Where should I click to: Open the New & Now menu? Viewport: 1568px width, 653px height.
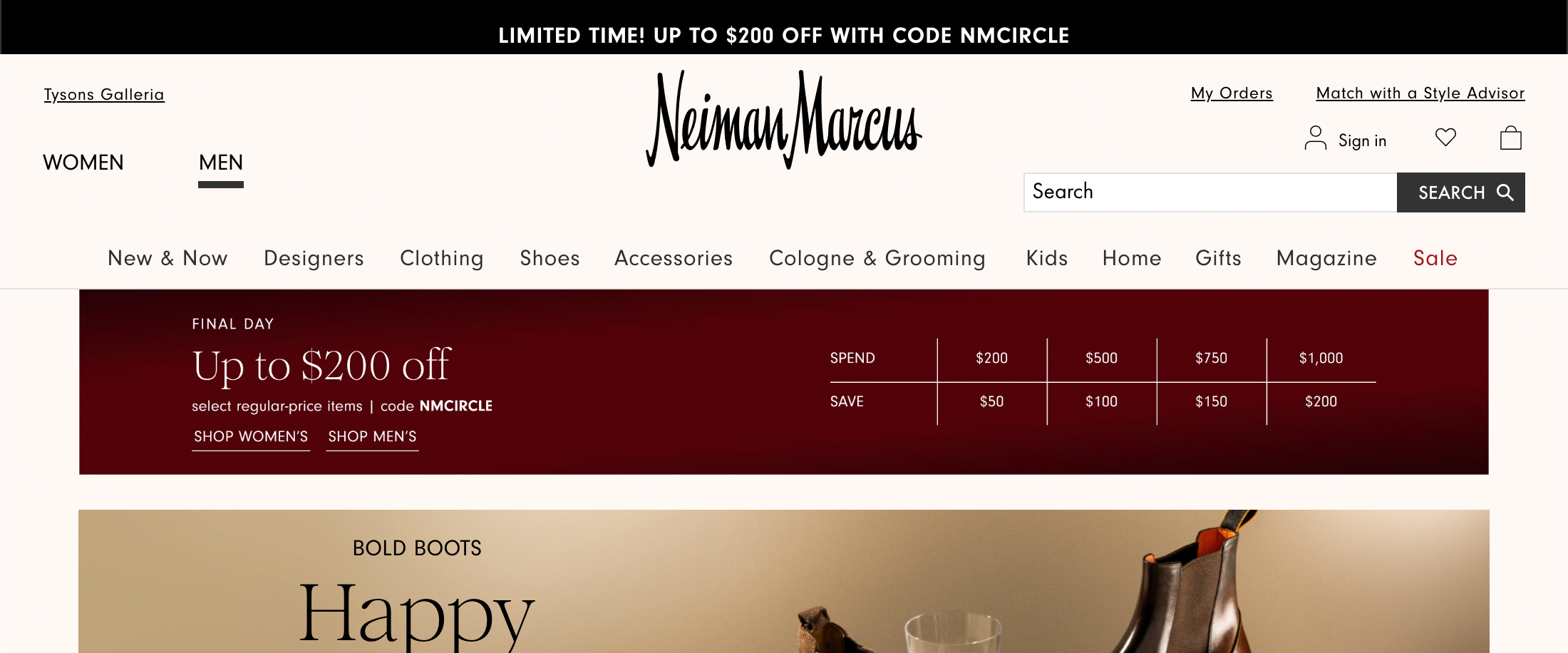[x=167, y=258]
